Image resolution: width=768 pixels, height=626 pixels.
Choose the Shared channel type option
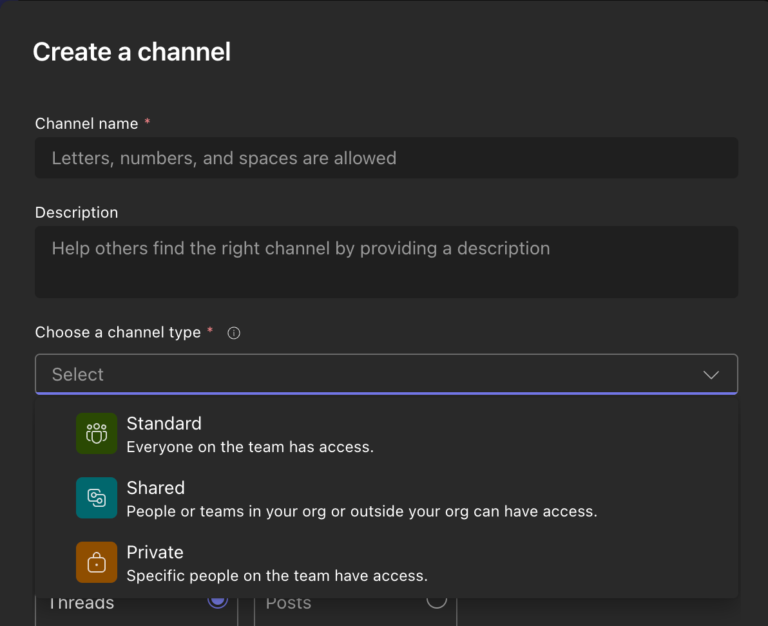(x=386, y=498)
